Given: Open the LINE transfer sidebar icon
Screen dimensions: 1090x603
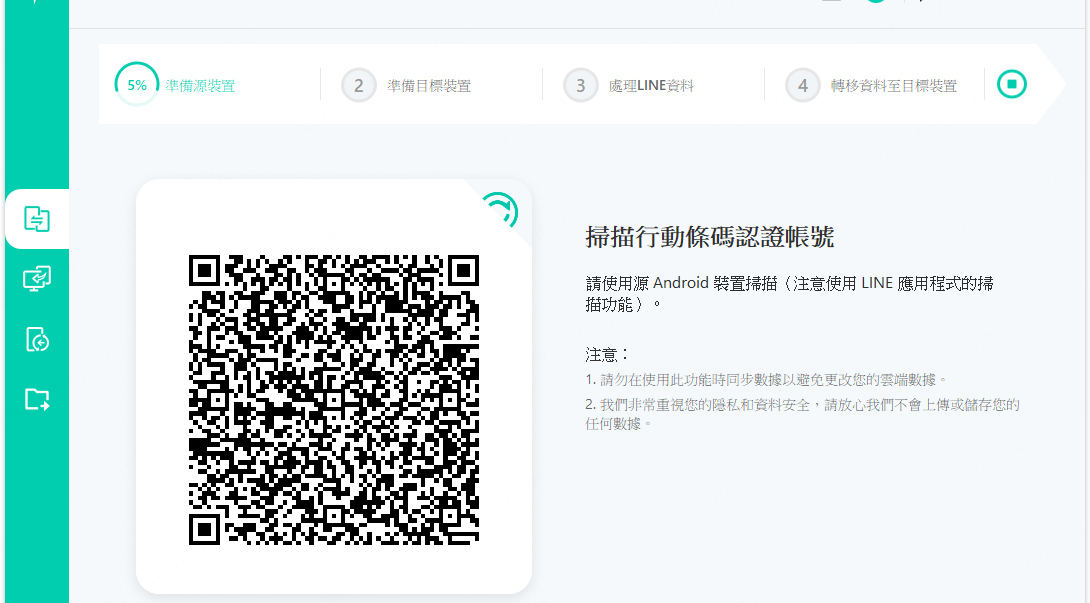Looking at the screenshot, I should click(37, 219).
